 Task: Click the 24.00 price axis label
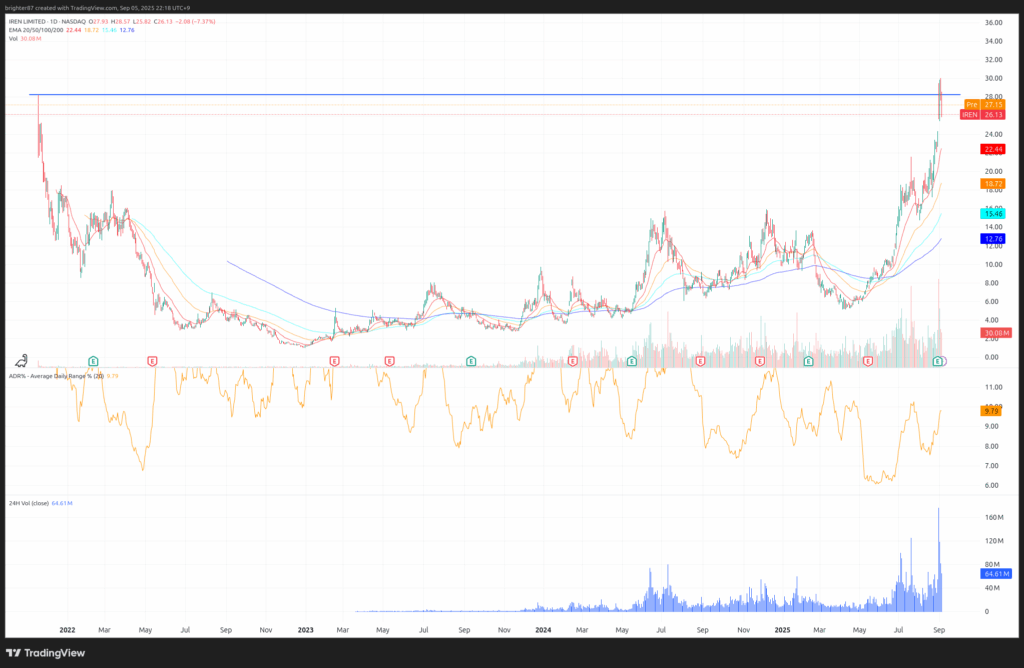click(993, 135)
